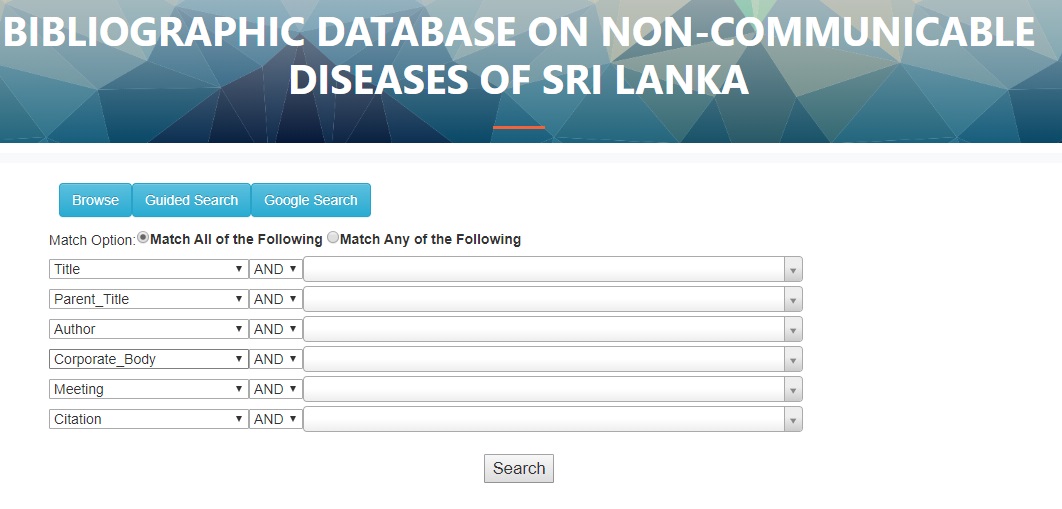1062x509 pixels.
Task: Click the Meeting row value arrow icon
Action: tap(792, 390)
